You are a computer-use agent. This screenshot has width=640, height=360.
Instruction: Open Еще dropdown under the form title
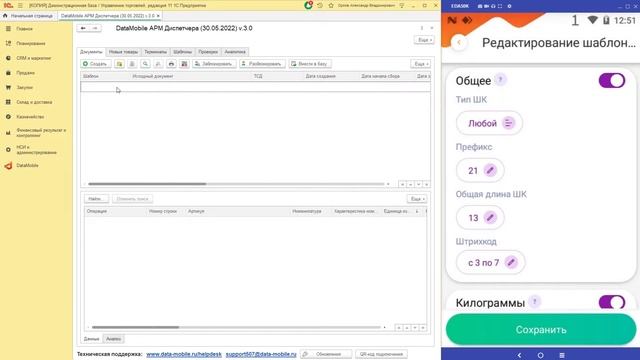point(424,40)
